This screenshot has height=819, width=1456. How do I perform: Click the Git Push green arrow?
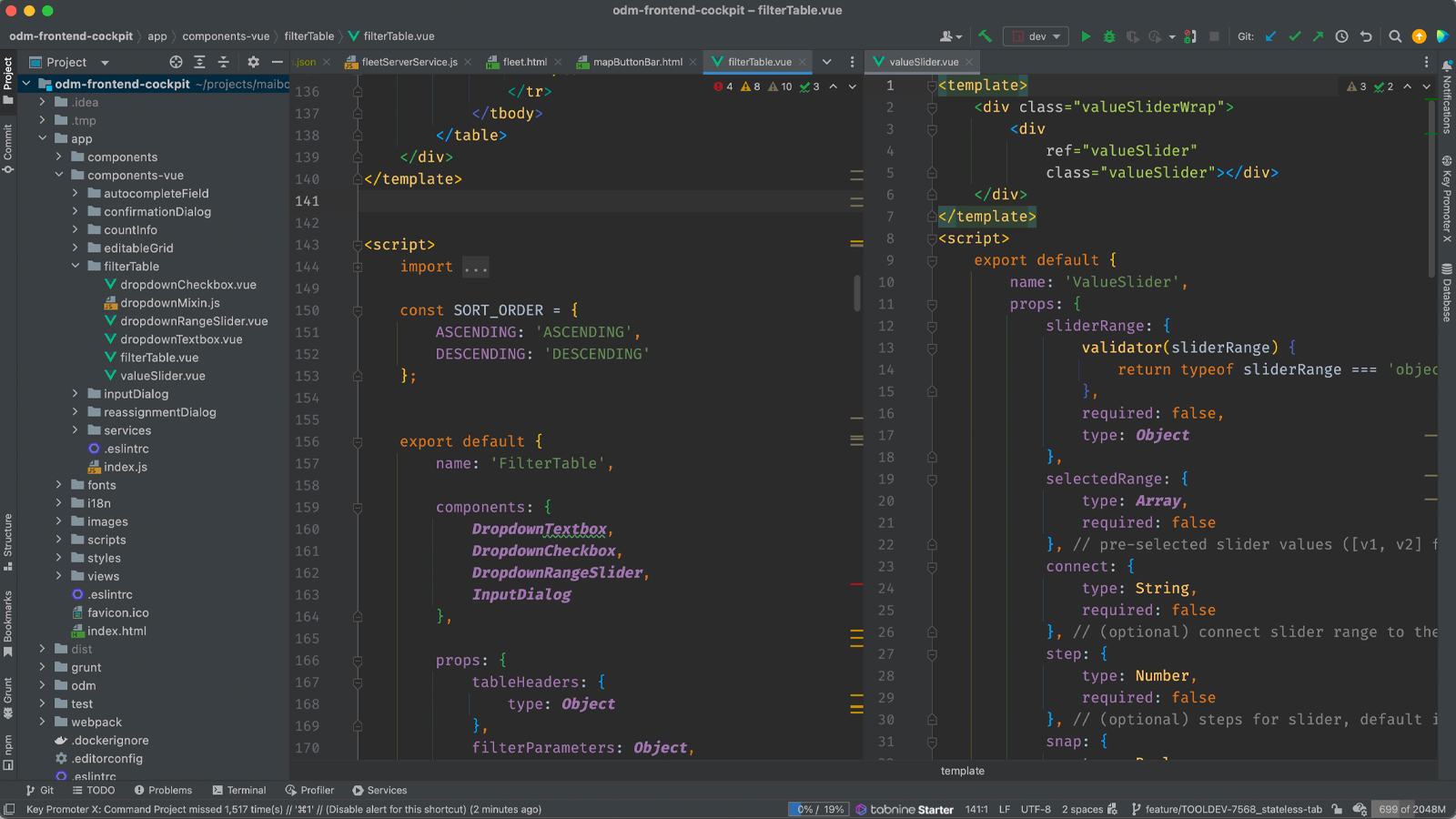click(1318, 36)
